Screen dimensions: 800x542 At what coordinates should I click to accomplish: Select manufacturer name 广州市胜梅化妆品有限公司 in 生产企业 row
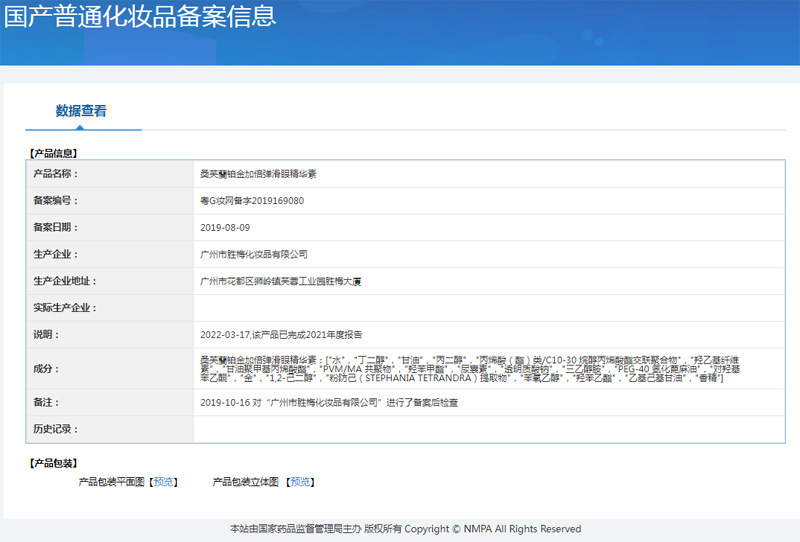click(x=254, y=254)
